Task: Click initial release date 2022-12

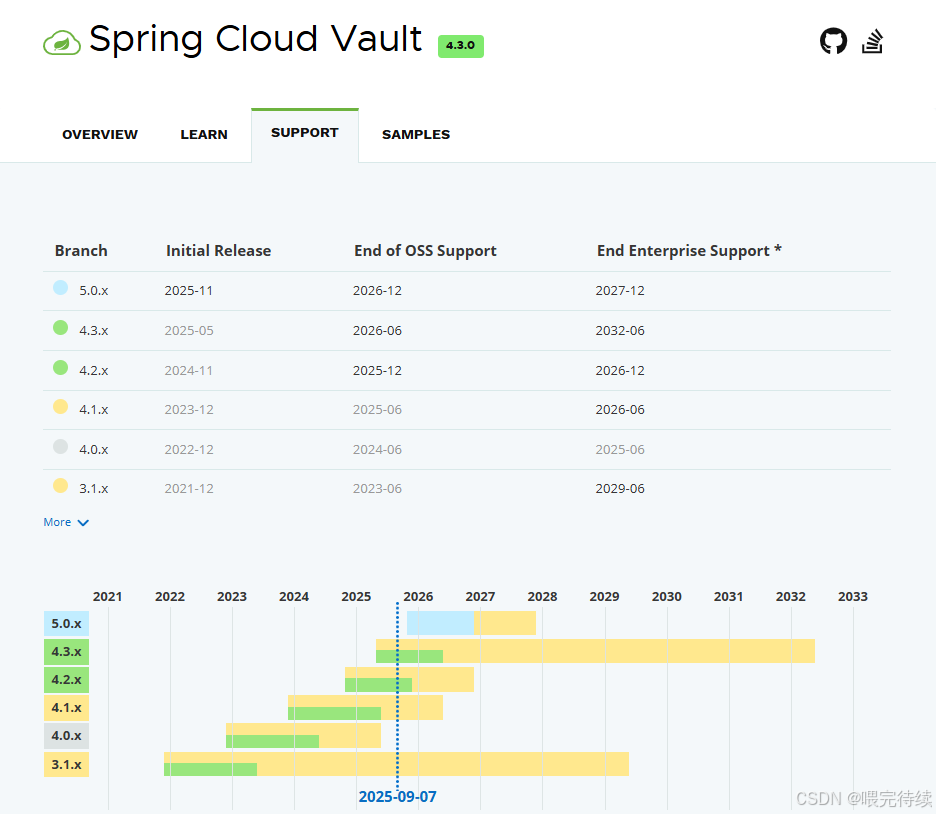Action: coord(189,449)
